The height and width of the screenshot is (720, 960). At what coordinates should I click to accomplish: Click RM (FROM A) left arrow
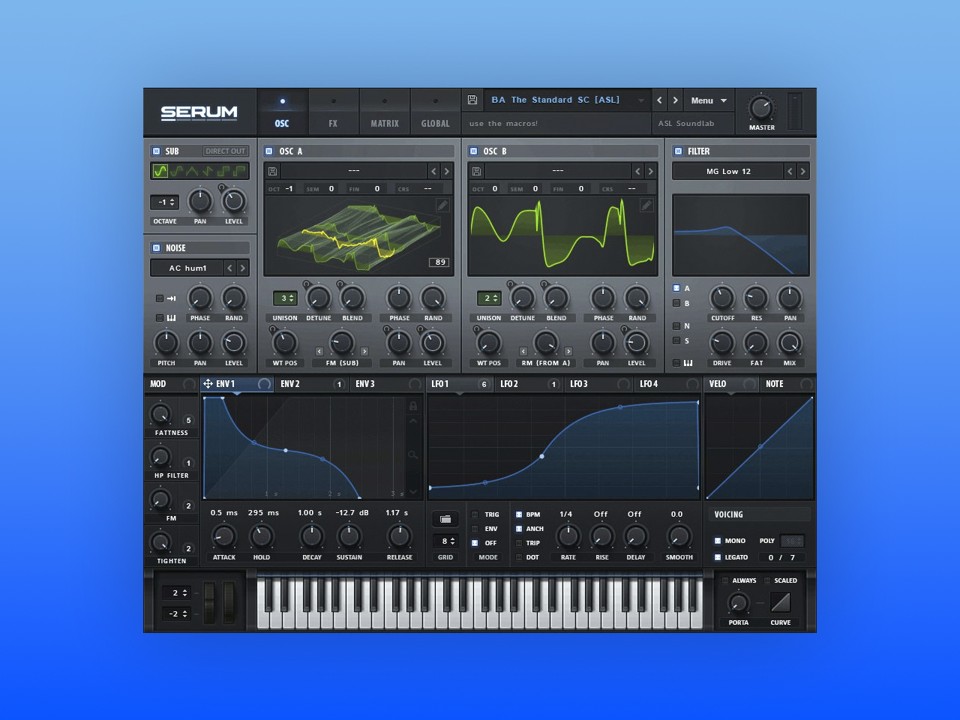[523, 351]
